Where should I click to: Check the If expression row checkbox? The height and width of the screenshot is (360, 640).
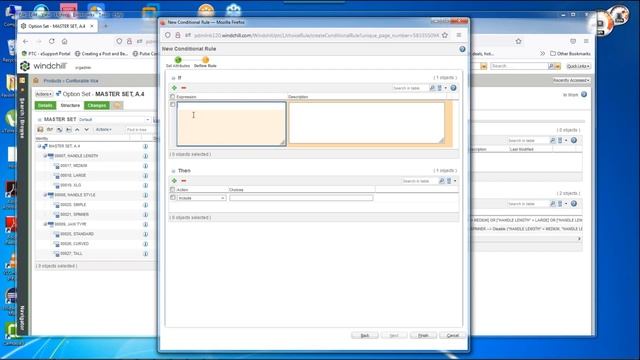pyautogui.click(x=172, y=104)
